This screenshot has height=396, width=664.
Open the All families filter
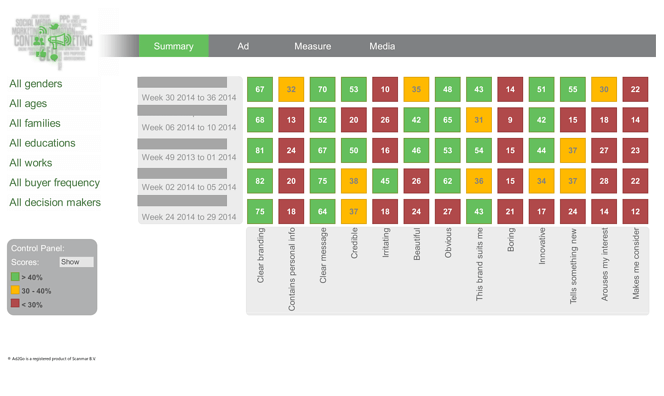coord(35,123)
